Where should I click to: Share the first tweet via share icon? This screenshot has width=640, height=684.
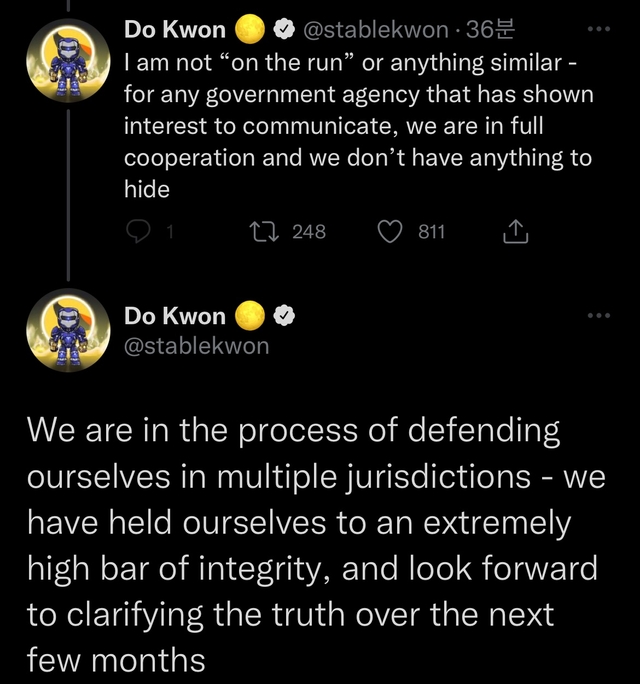pyautogui.click(x=513, y=232)
